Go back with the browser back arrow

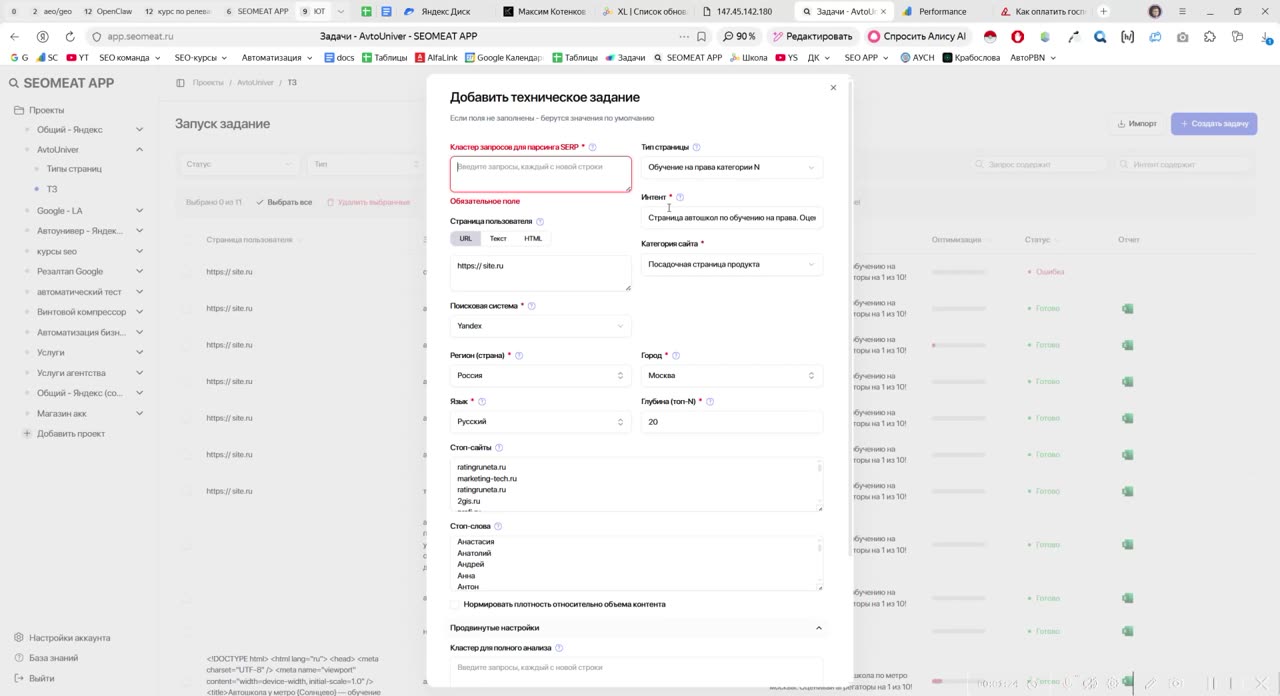coord(14,36)
